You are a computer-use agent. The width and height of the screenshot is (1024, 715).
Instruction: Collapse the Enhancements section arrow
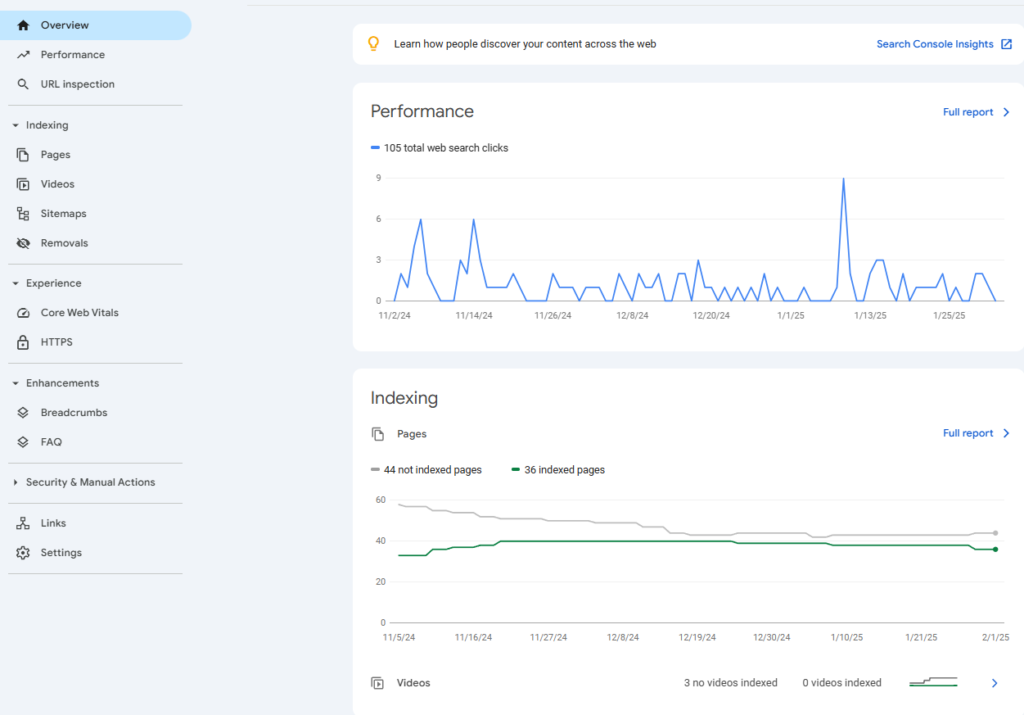click(15, 384)
